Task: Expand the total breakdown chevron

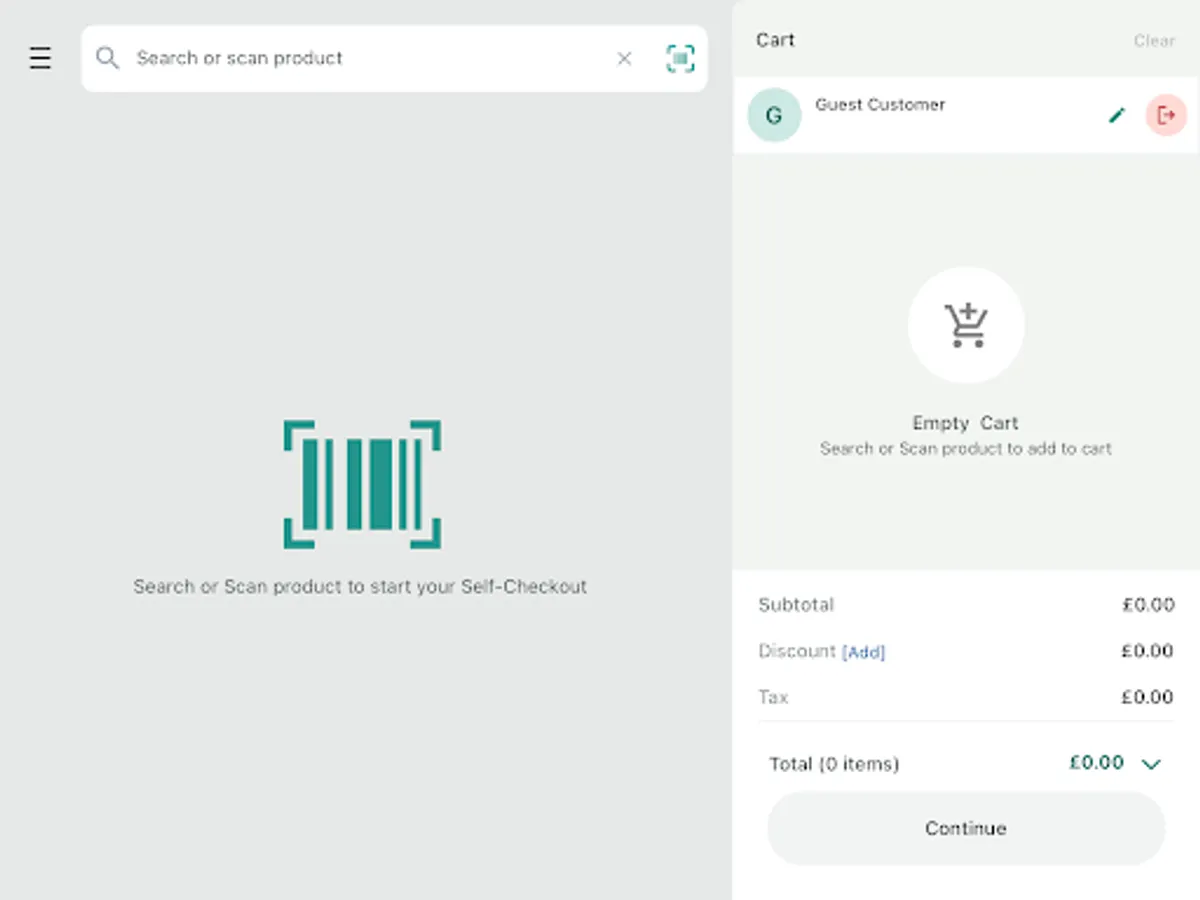Action: (x=1151, y=764)
